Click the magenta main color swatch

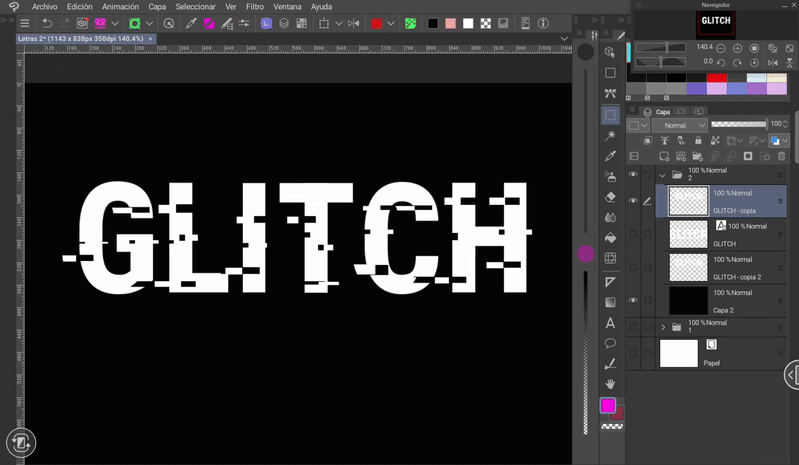(x=607, y=405)
